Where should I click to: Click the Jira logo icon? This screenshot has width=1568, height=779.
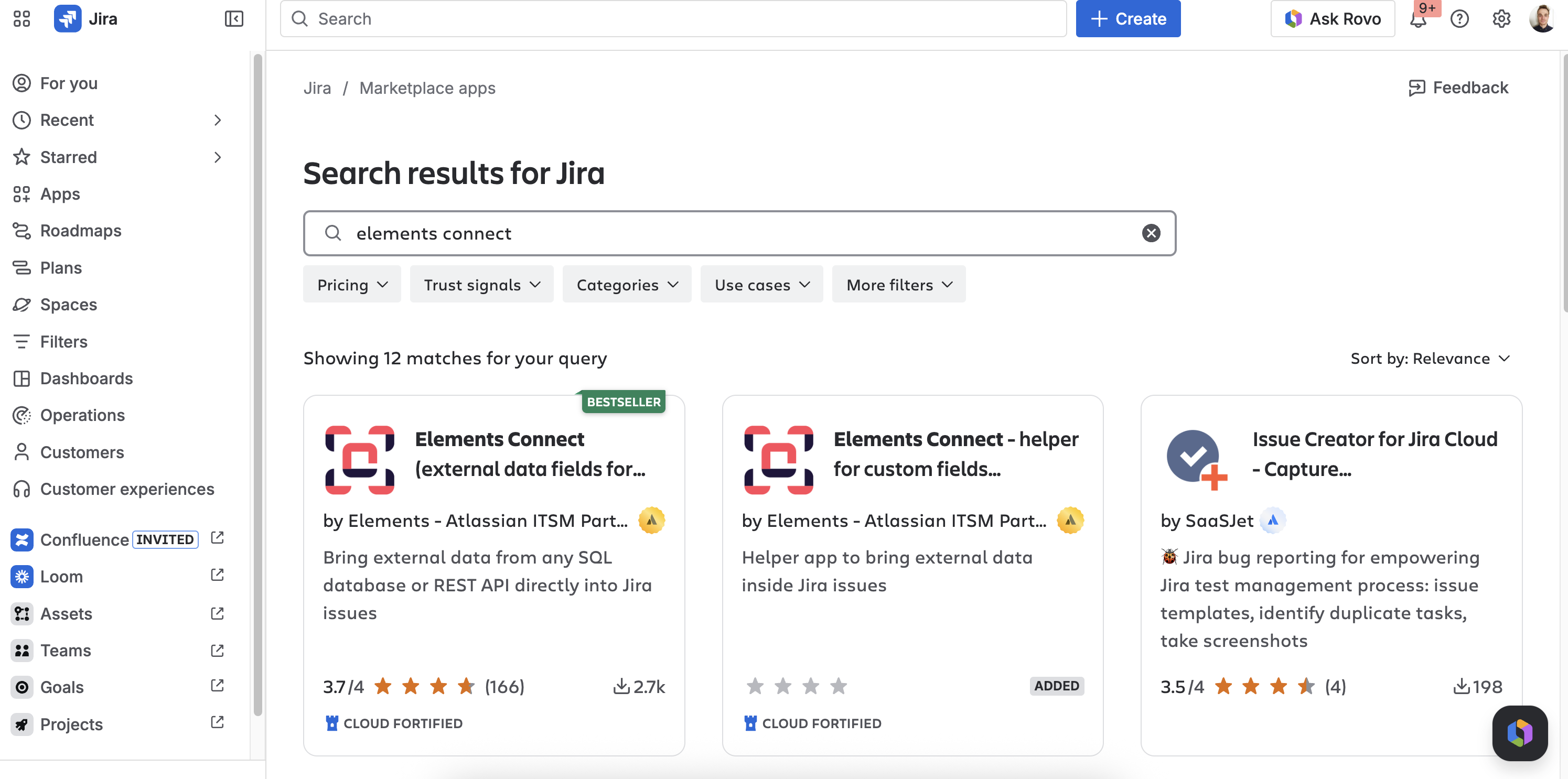point(68,19)
